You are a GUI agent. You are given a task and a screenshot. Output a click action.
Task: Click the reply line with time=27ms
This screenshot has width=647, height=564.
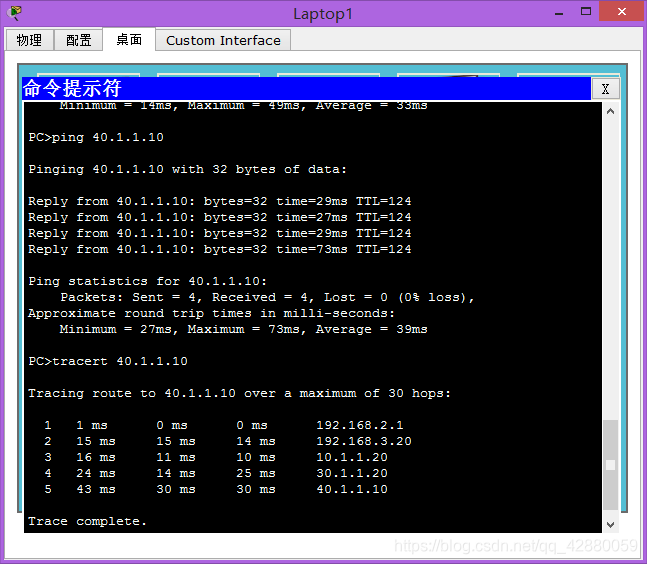220,217
